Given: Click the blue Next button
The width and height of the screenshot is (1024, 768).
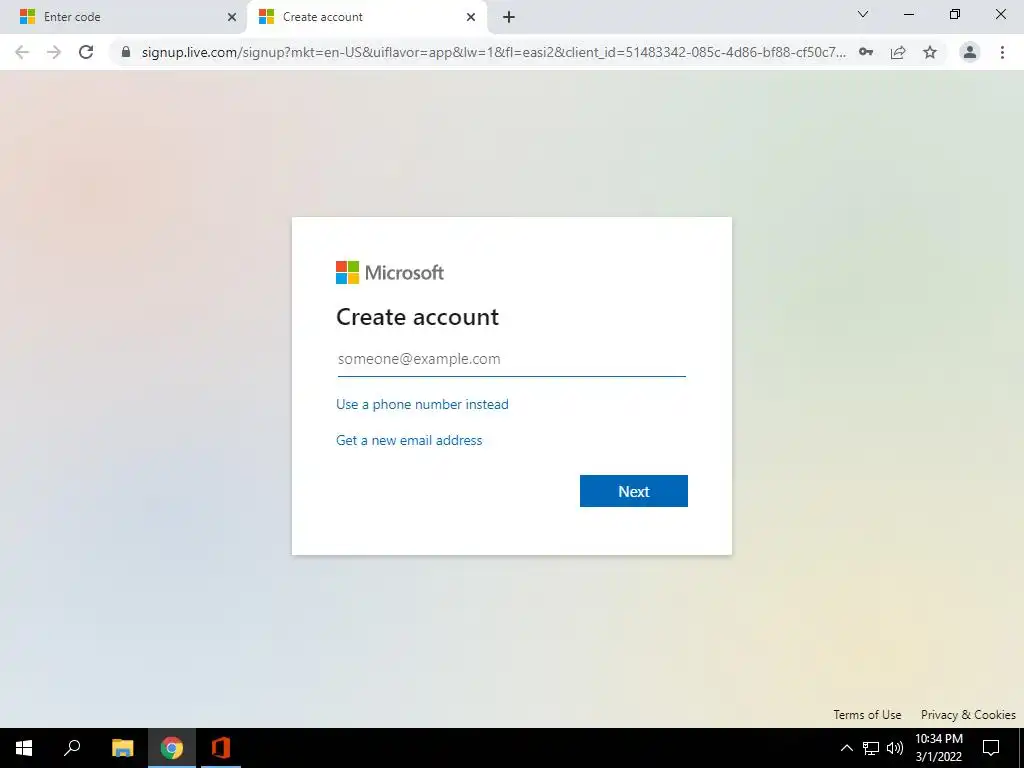Looking at the screenshot, I should pos(633,491).
